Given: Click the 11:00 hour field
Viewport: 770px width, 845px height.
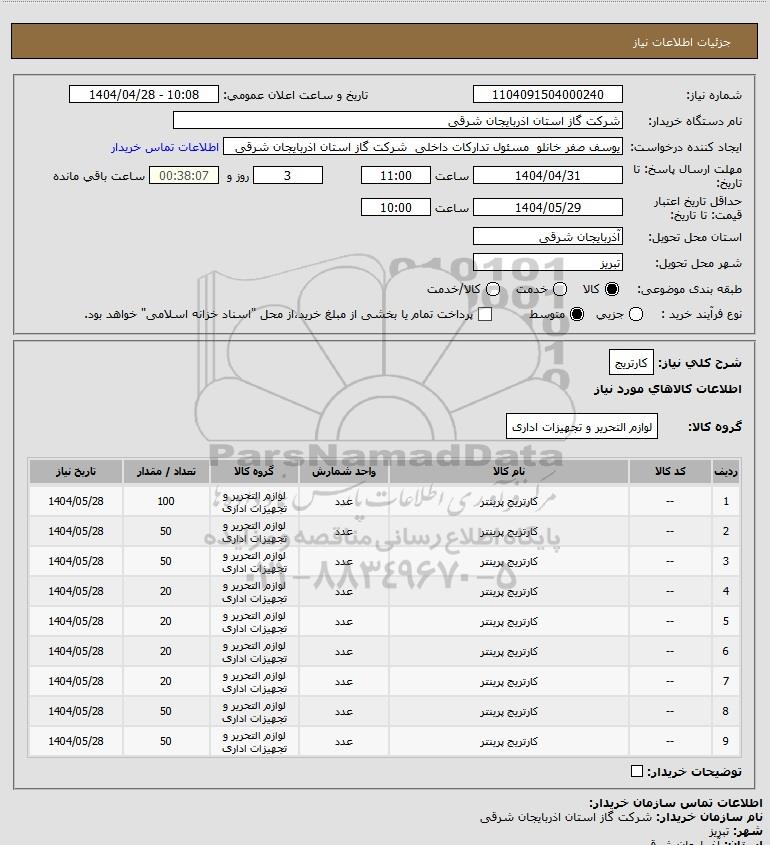Looking at the screenshot, I should (396, 176).
